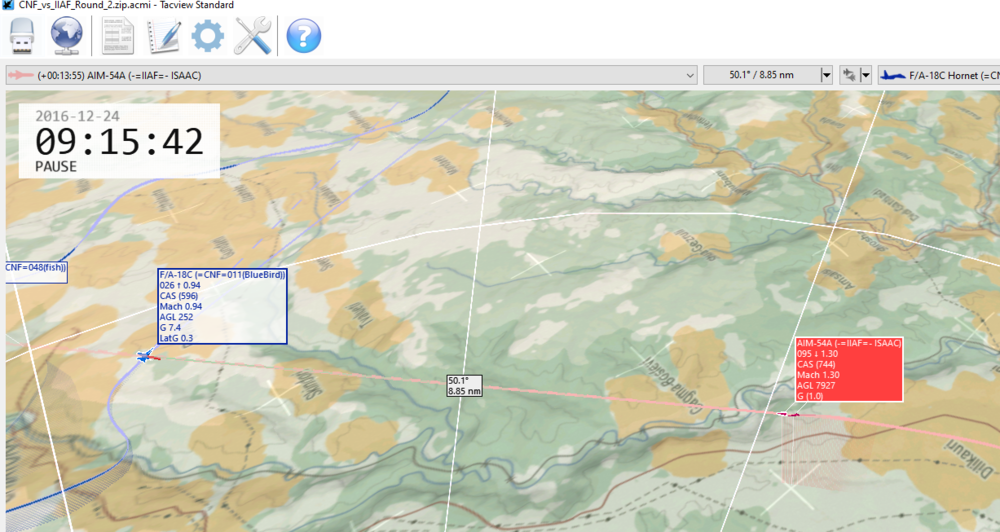This screenshot has width=1000, height=532.
Task: Click the 09:15:42 clock display
Action: 119,142
